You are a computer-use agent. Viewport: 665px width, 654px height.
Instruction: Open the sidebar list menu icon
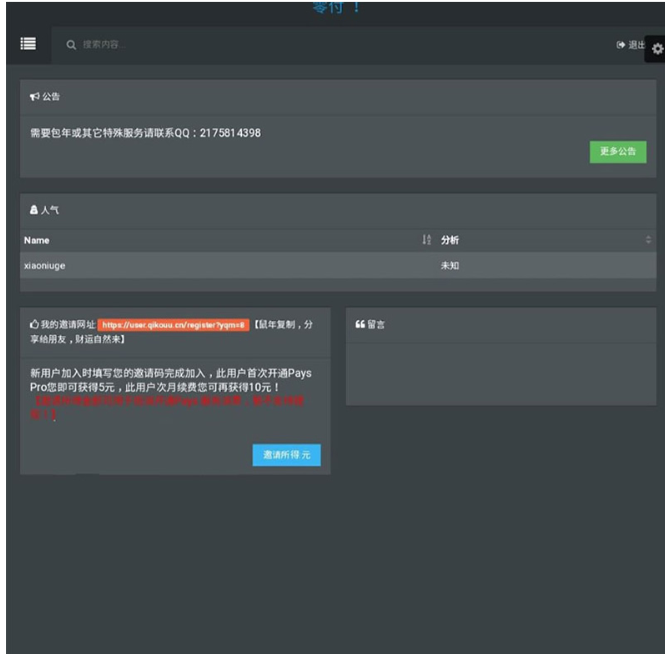coord(28,44)
